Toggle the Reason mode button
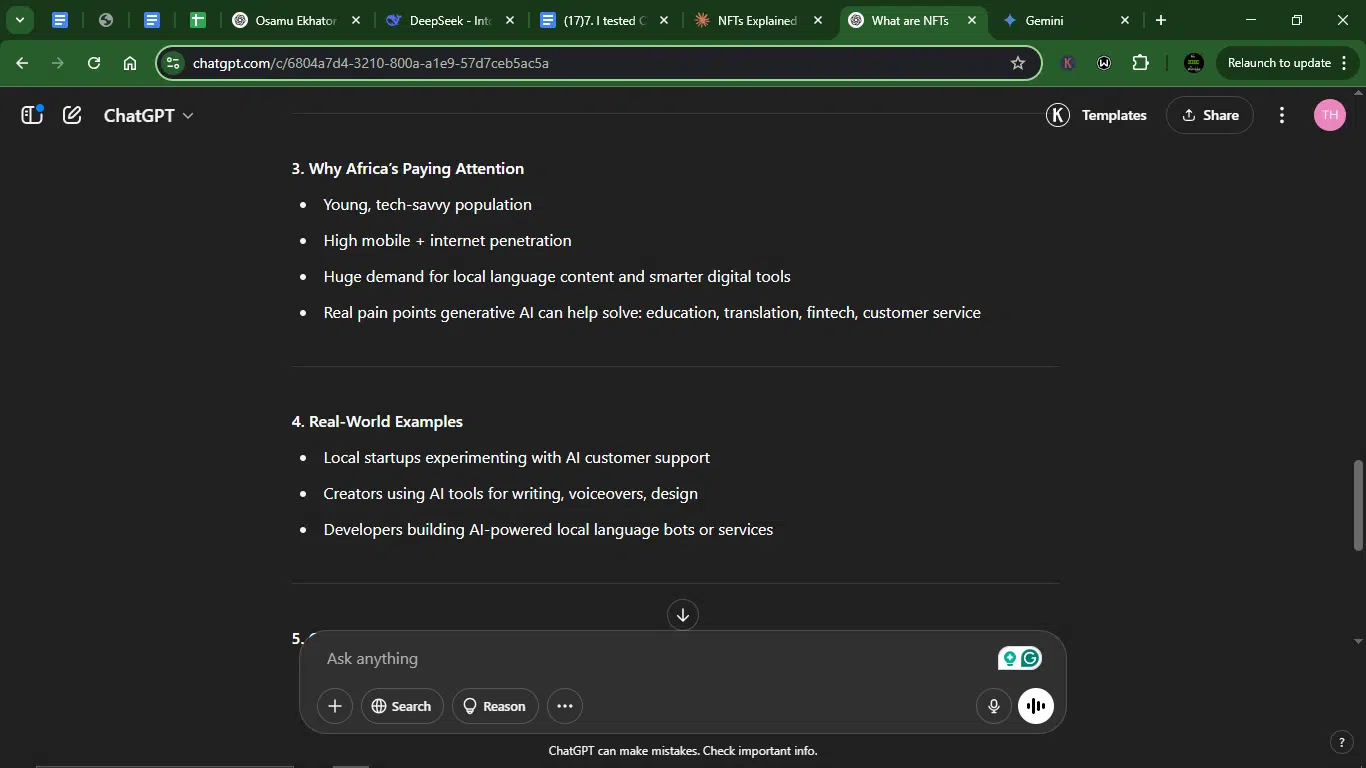This screenshot has width=1366, height=768. 495,706
